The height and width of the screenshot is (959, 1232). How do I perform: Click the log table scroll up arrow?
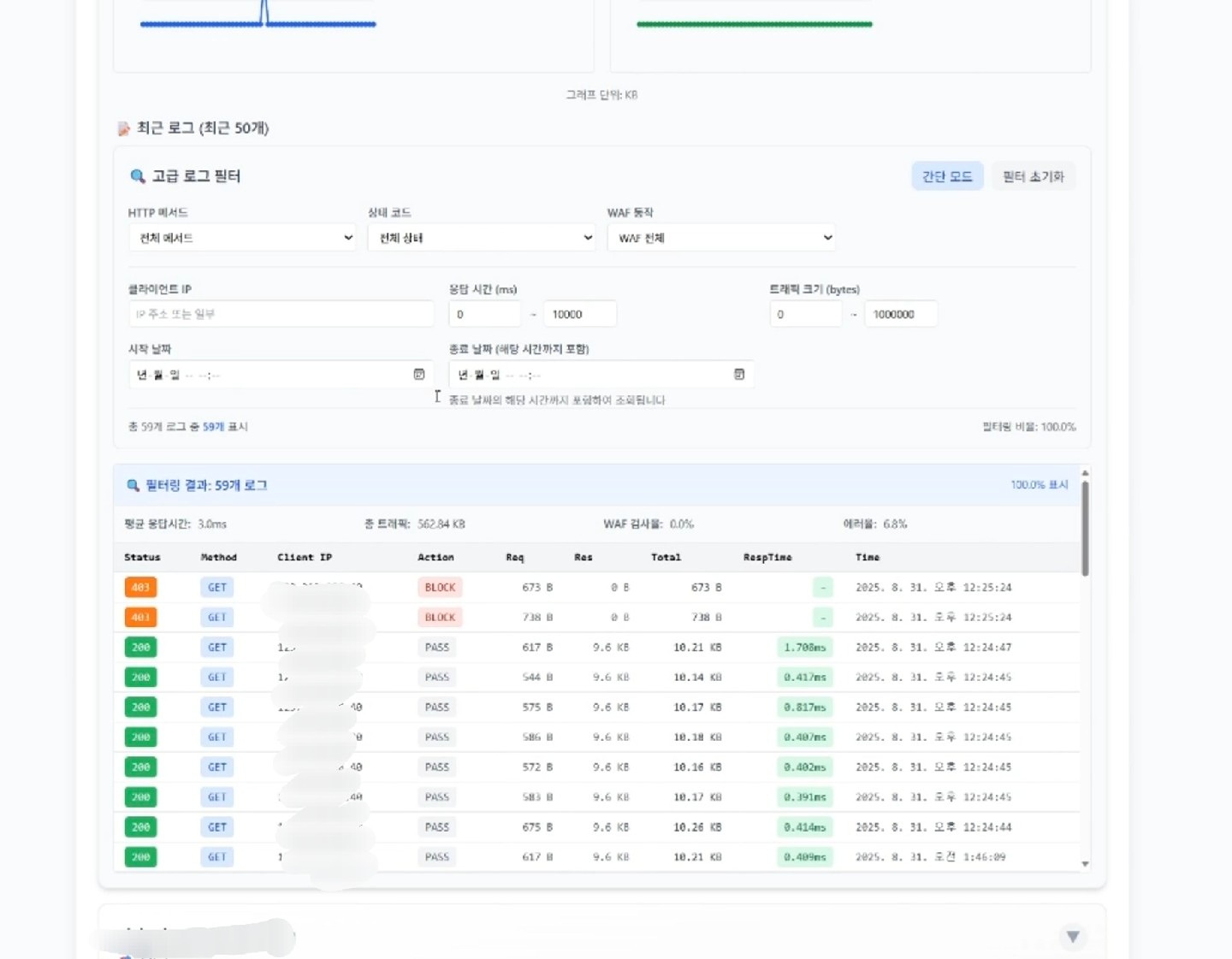click(1085, 473)
